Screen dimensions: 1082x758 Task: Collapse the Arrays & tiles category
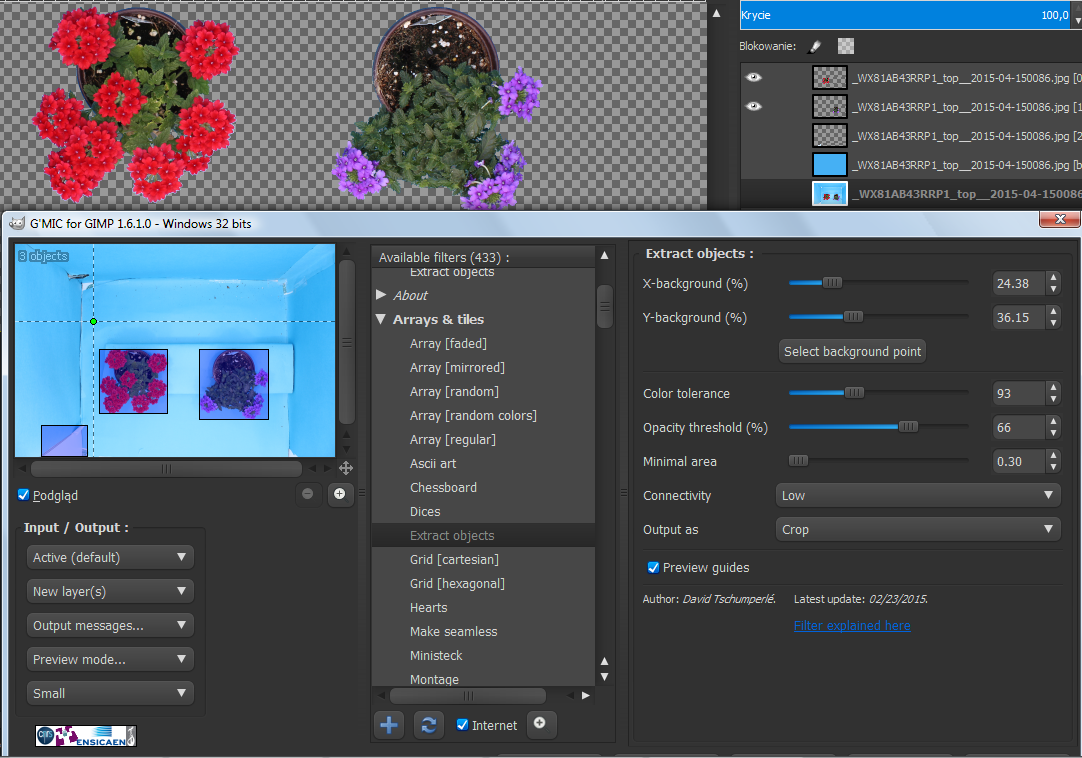[x=380, y=320]
